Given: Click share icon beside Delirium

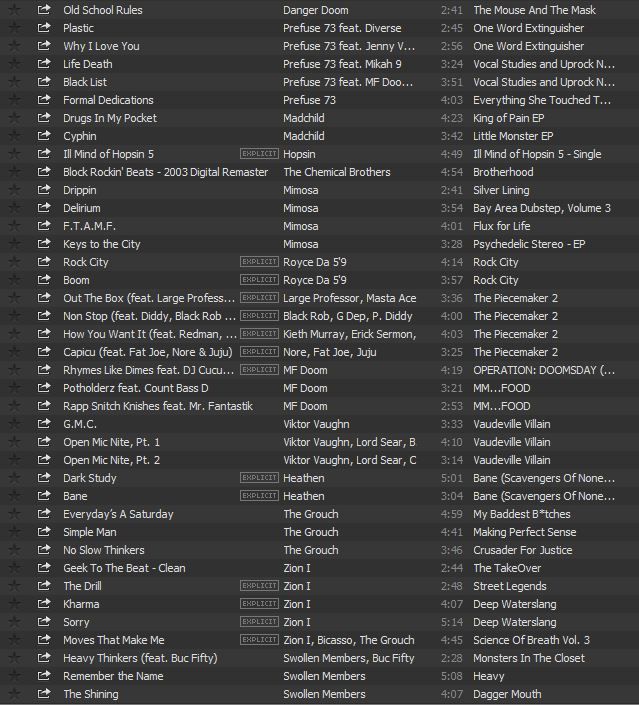Looking at the screenshot, I should (x=43, y=208).
